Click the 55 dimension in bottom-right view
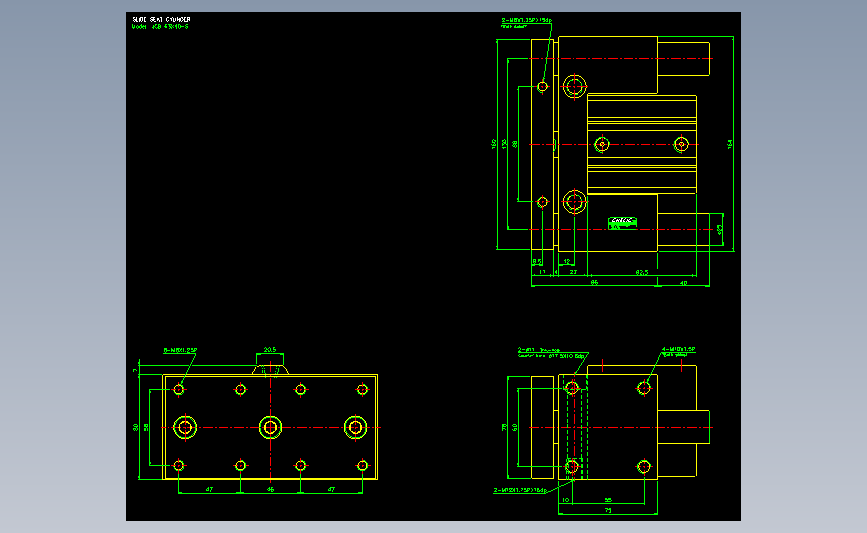 [608, 500]
